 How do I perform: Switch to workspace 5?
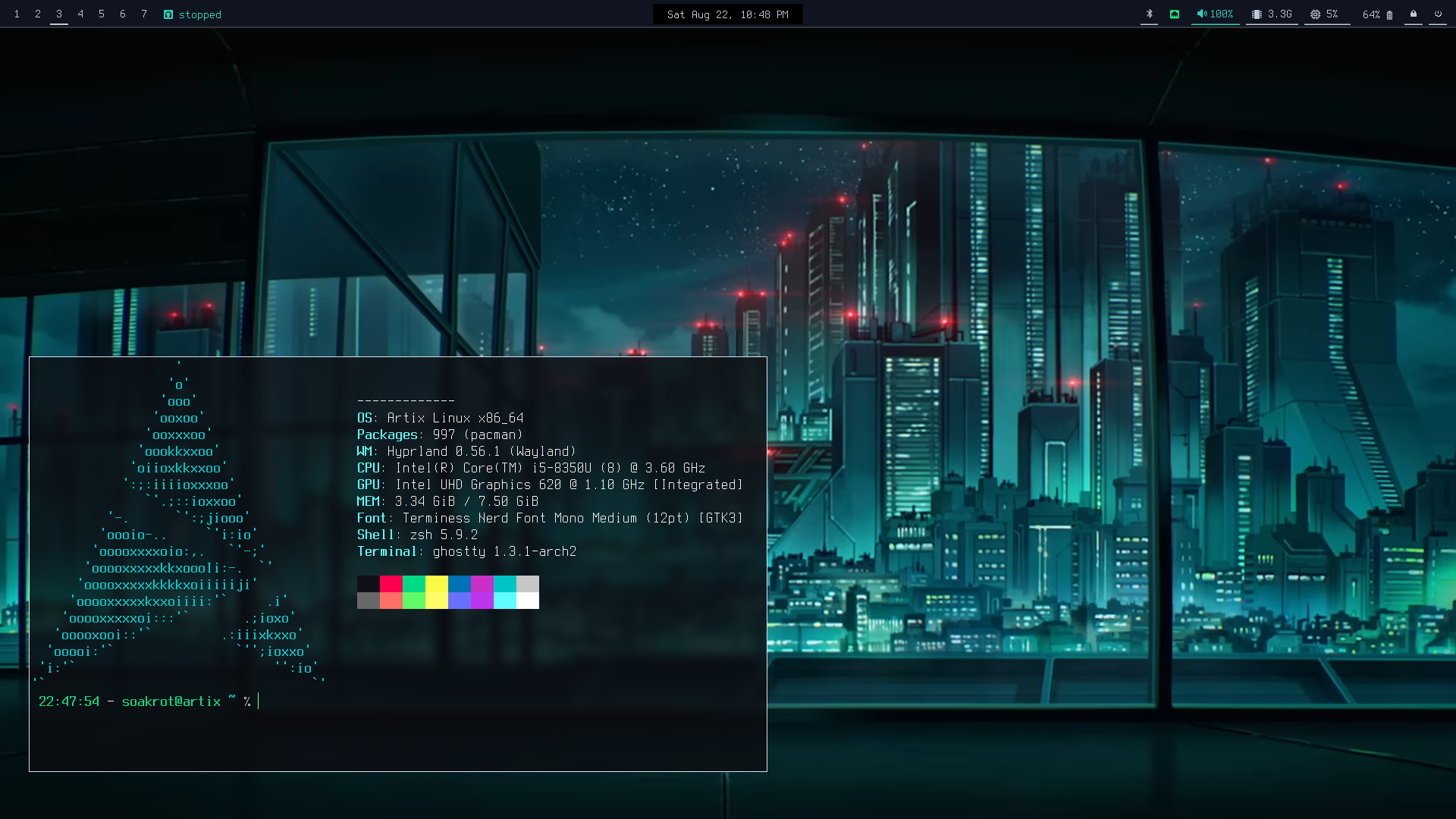click(102, 14)
